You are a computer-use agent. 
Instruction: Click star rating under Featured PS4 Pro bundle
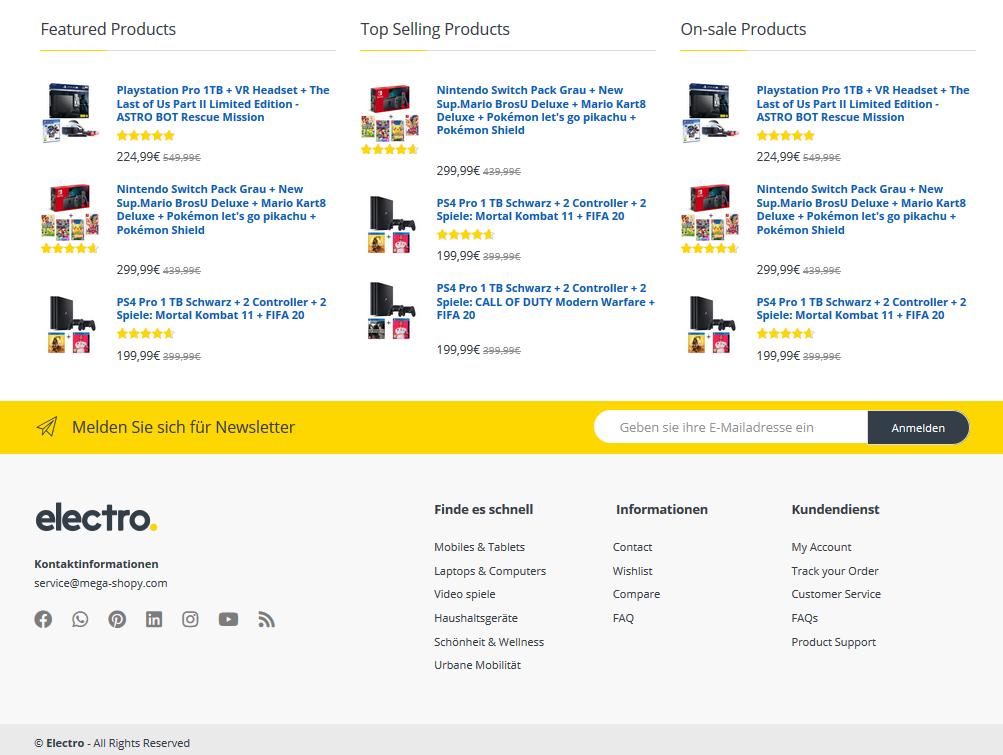pos(145,333)
